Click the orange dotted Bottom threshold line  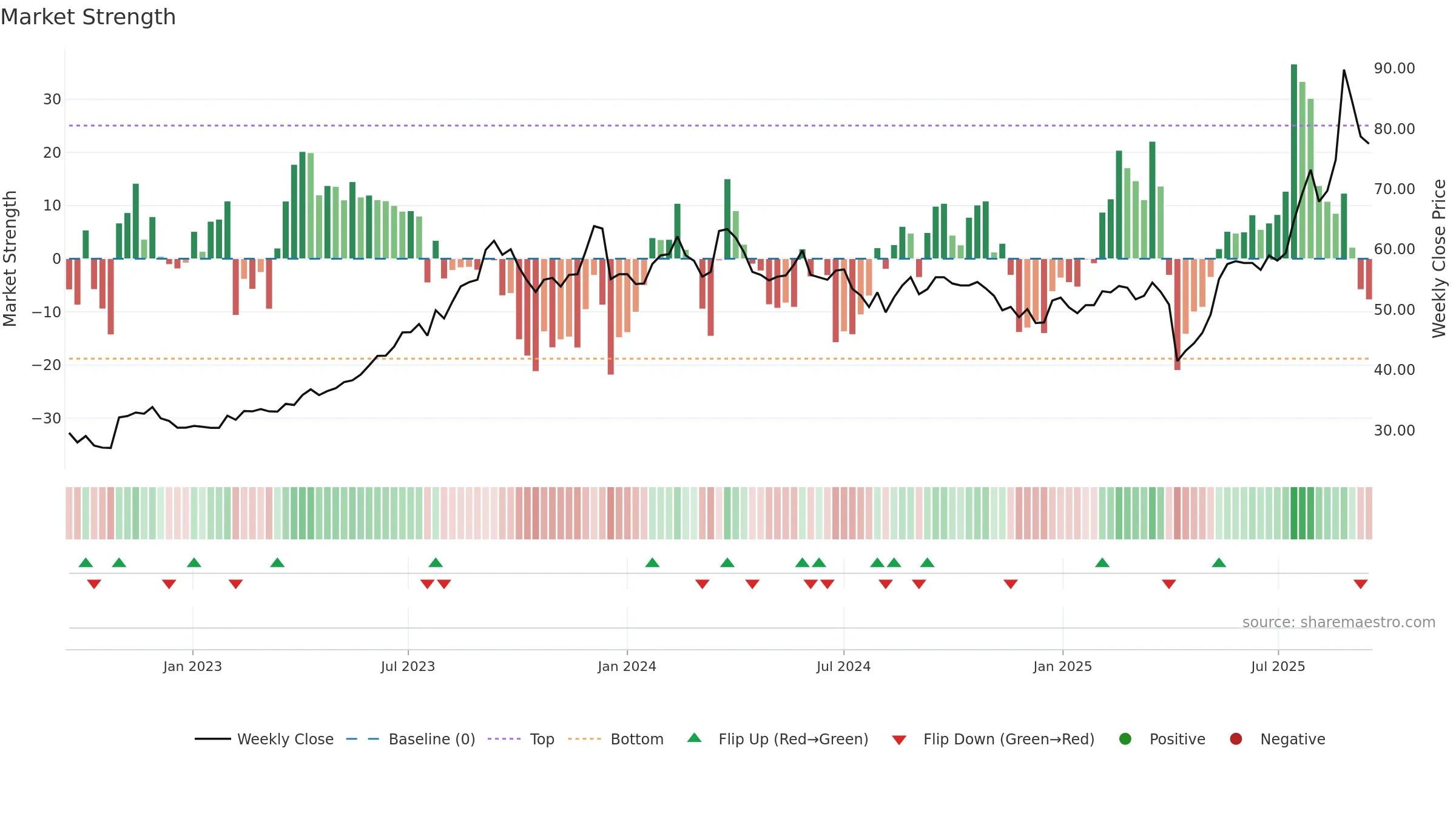click(719, 359)
